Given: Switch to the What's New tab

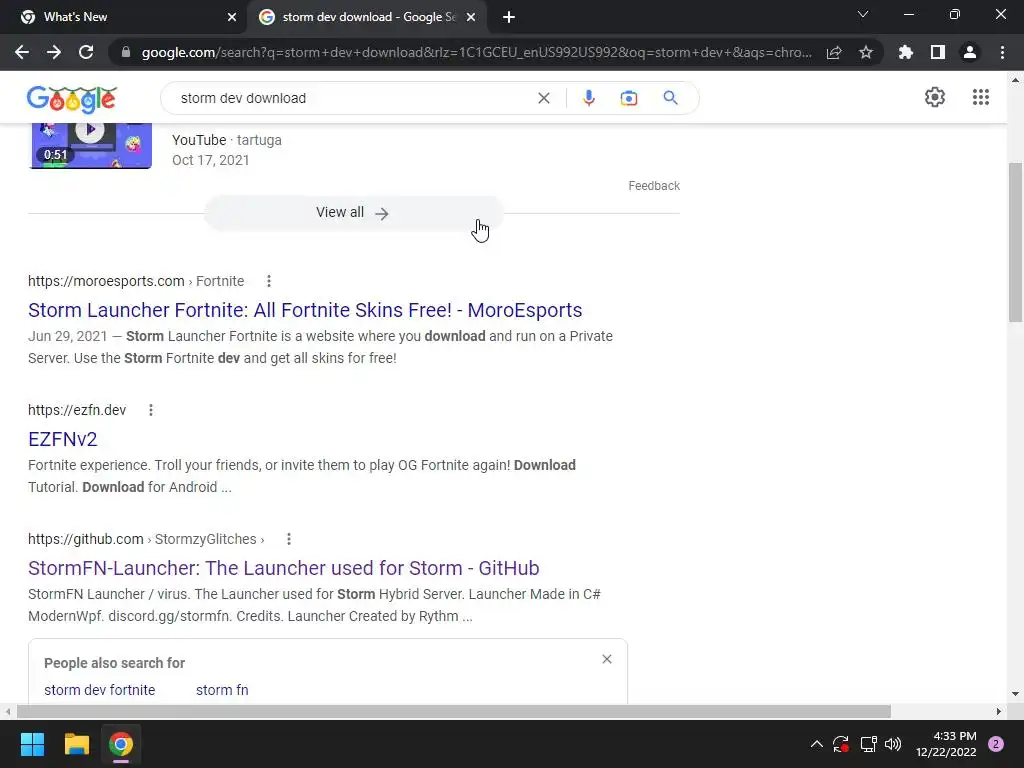Looking at the screenshot, I should tap(123, 17).
